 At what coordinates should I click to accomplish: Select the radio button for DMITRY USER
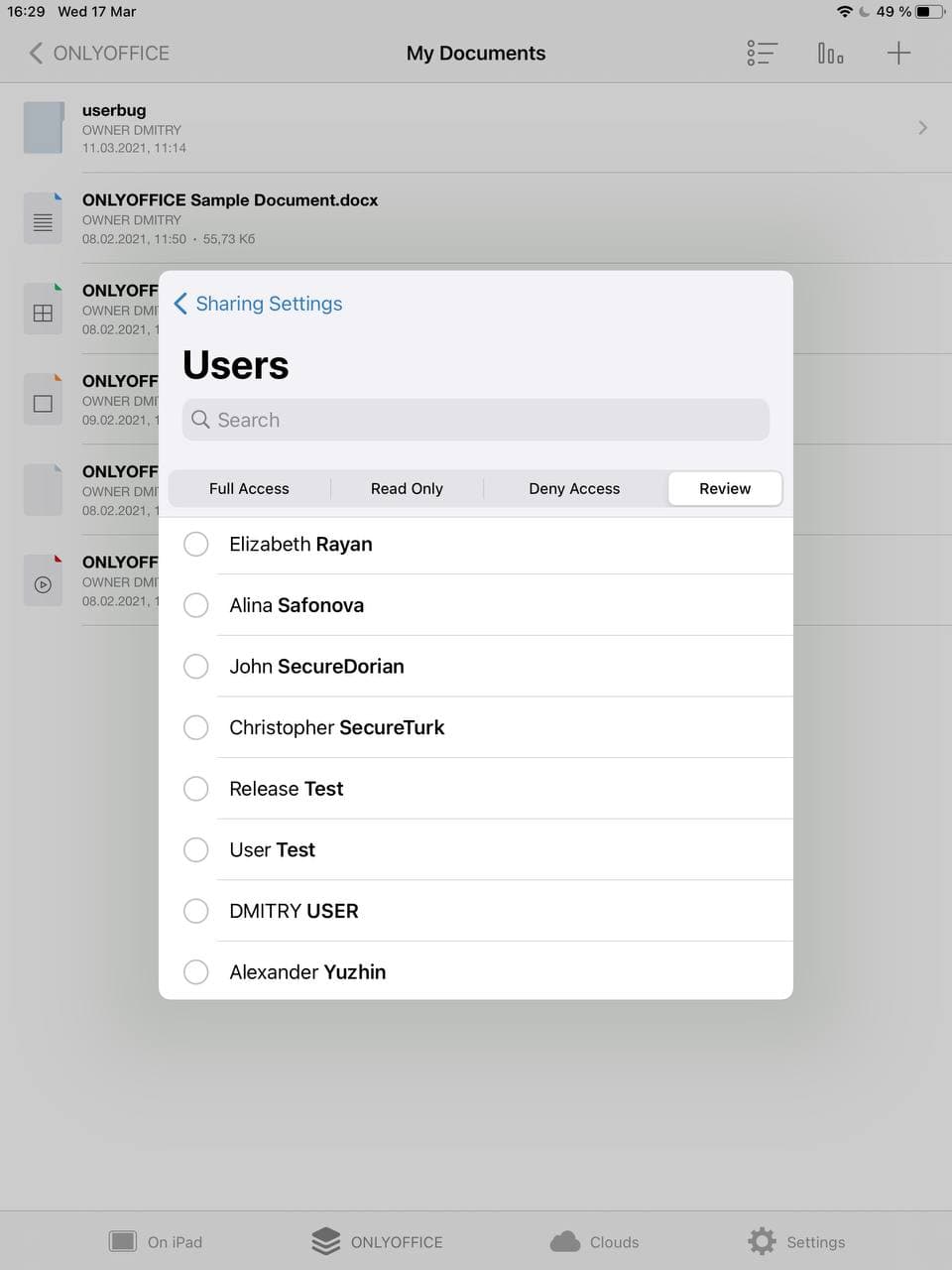pyautogui.click(x=195, y=911)
